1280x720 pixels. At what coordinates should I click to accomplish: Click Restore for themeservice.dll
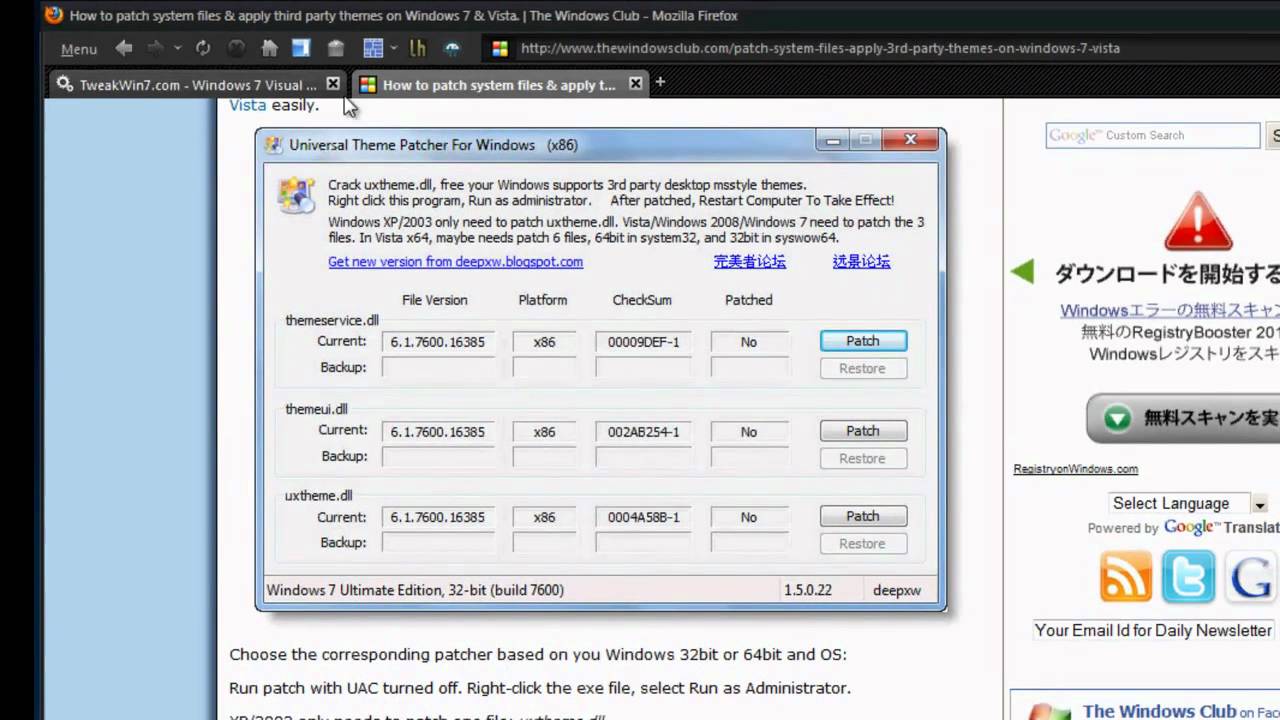click(x=863, y=368)
